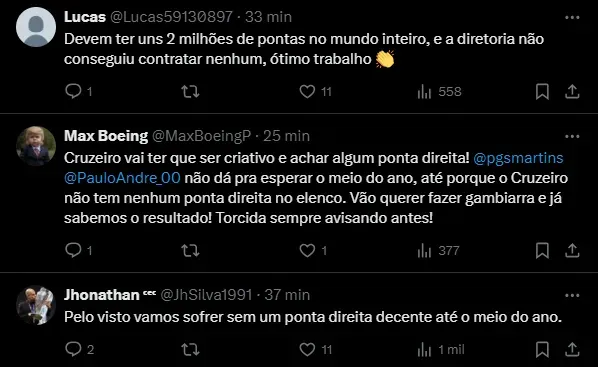Bookmark Lucas's tweet

tap(542, 92)
